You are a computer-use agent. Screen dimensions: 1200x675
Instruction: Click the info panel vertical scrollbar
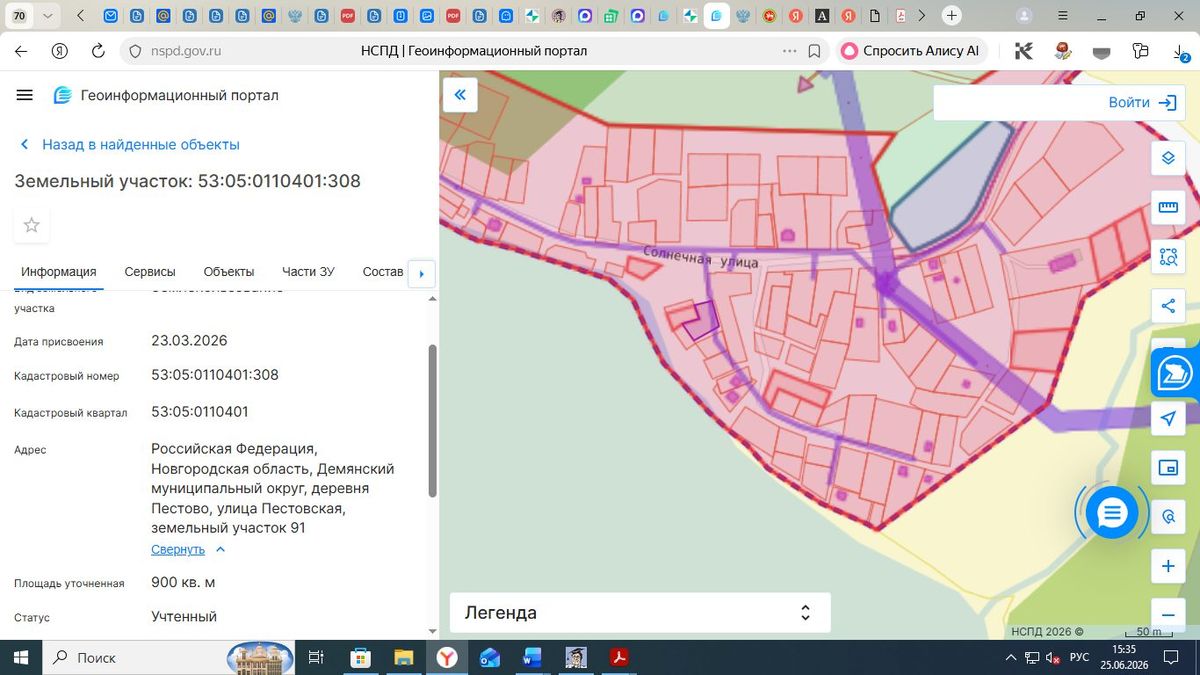[432, 420]
